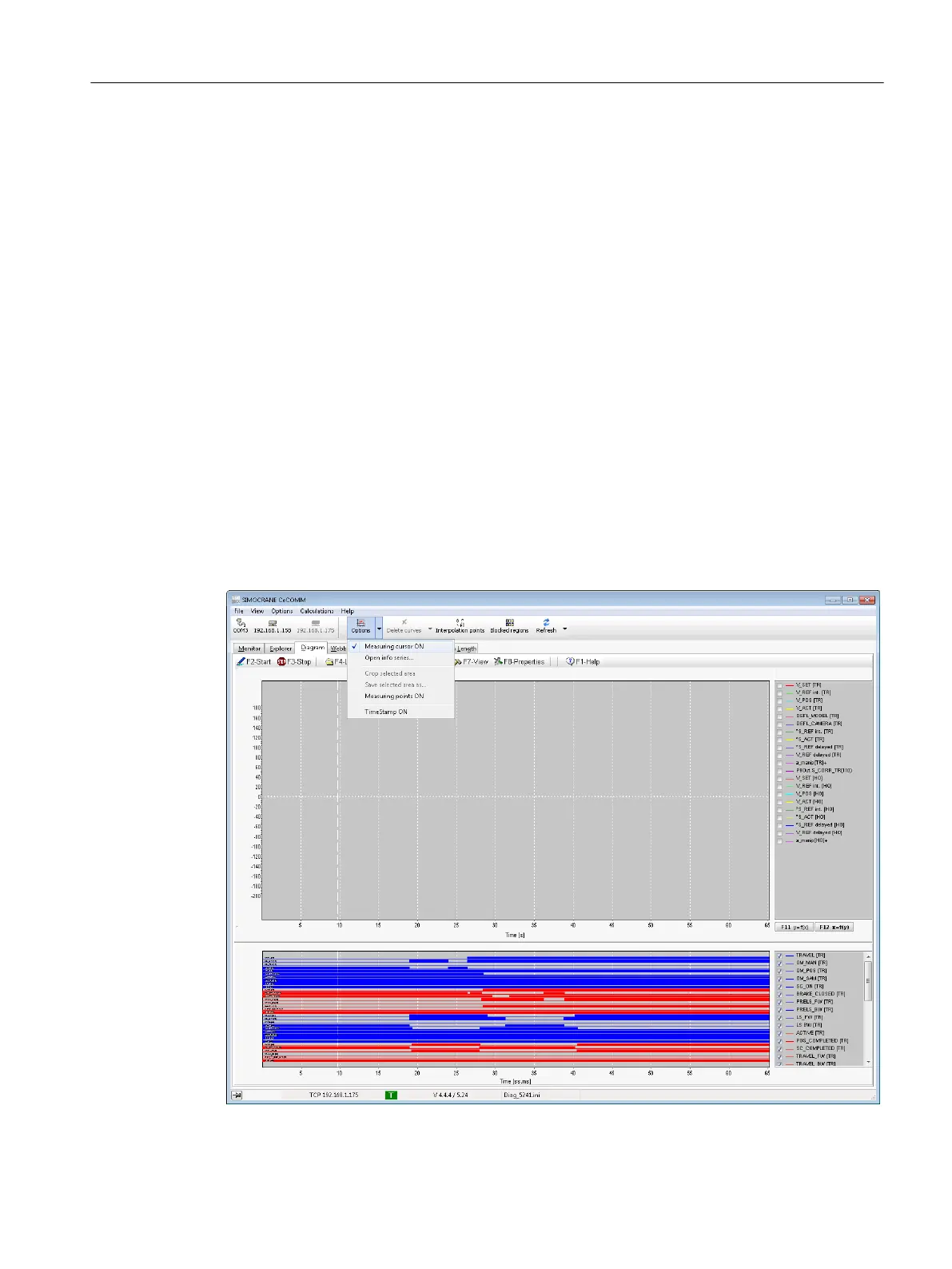
Task: Select the greyed 192.168.1.175 connection icon
Action: coord(316,622)
